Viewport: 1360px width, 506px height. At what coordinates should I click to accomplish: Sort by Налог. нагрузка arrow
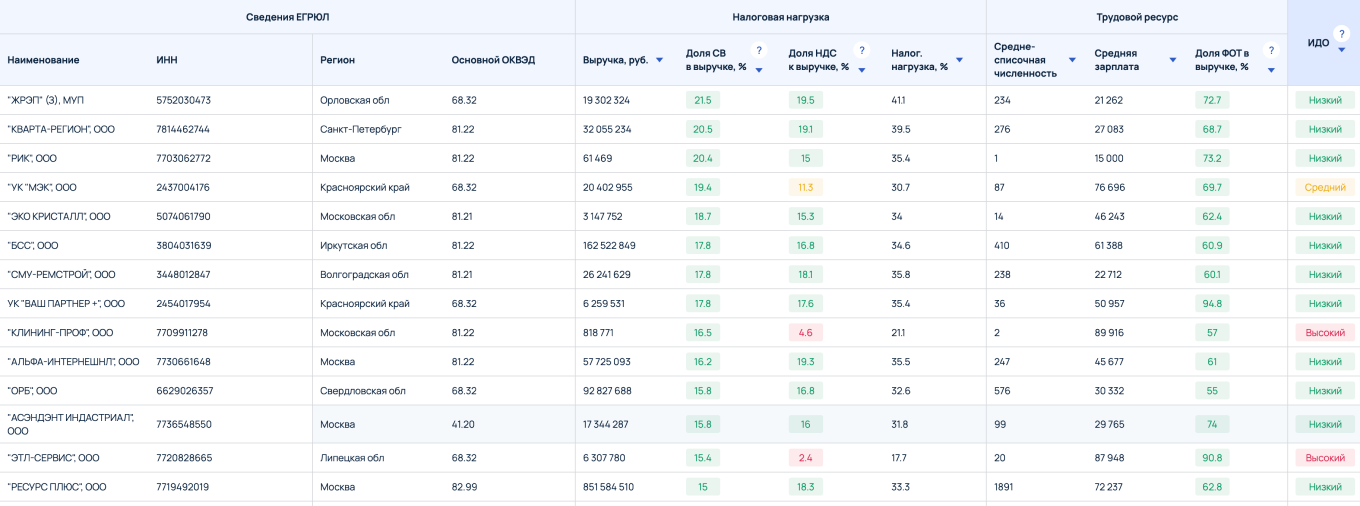pos(959,60)
